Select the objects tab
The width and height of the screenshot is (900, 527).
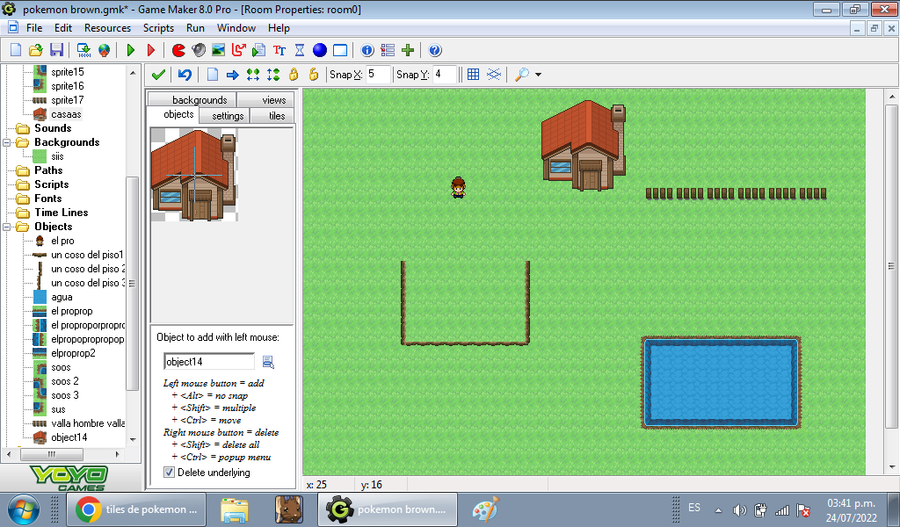(x=173, y=114)
